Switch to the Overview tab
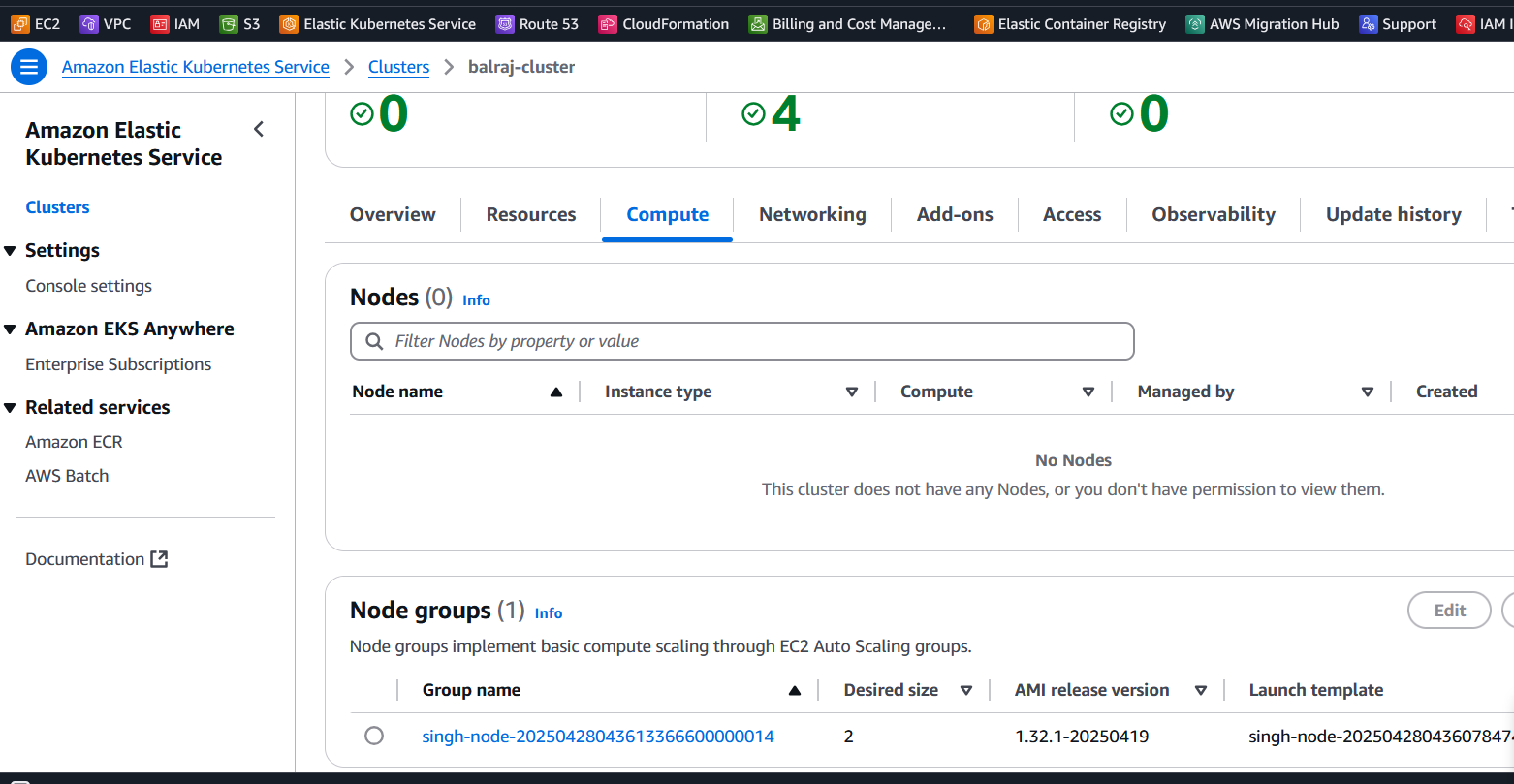Screen dimensions: 1514x784 pos(393,214)
